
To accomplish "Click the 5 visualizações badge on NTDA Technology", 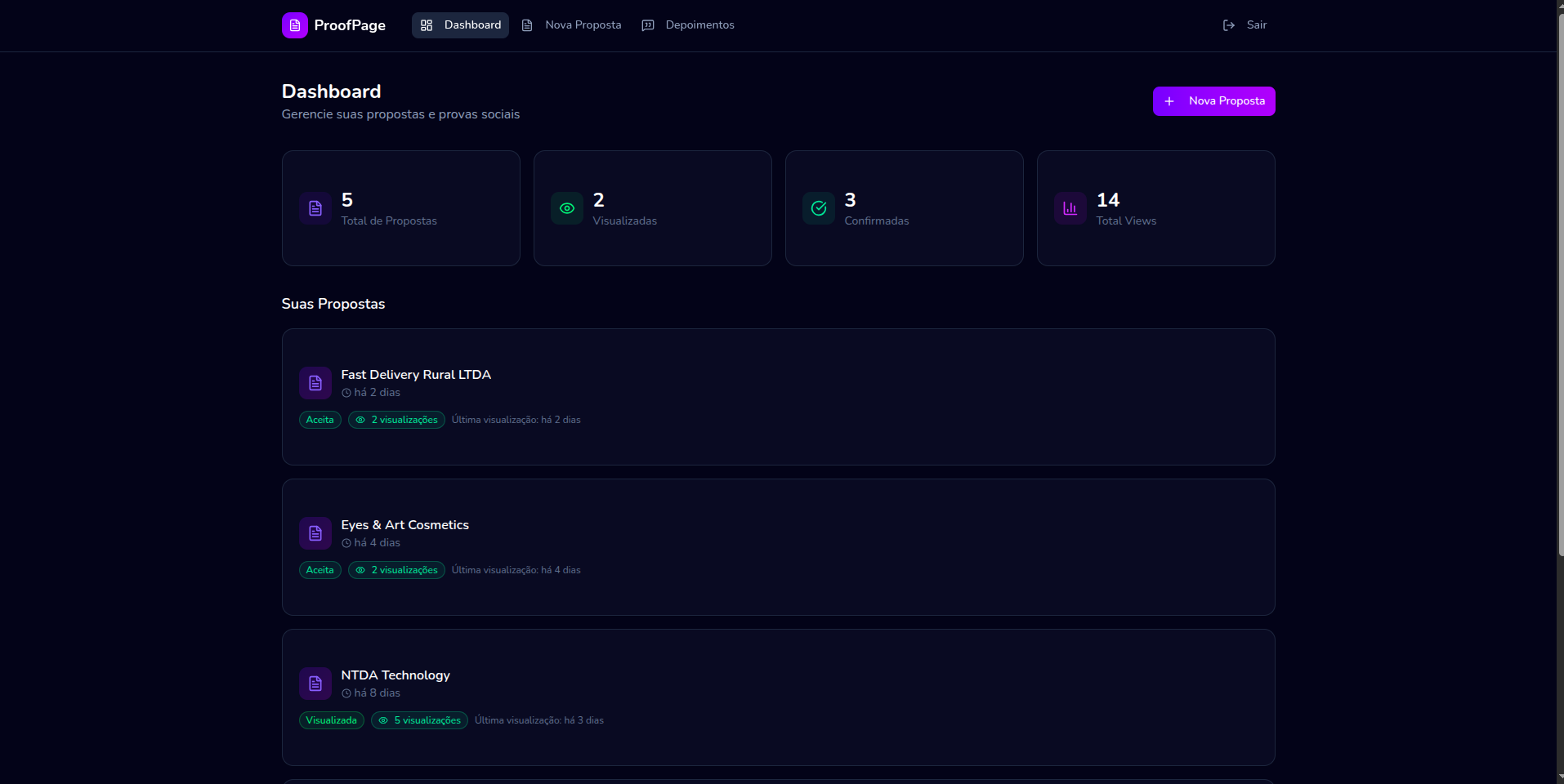I will click(x=419, y=720).
